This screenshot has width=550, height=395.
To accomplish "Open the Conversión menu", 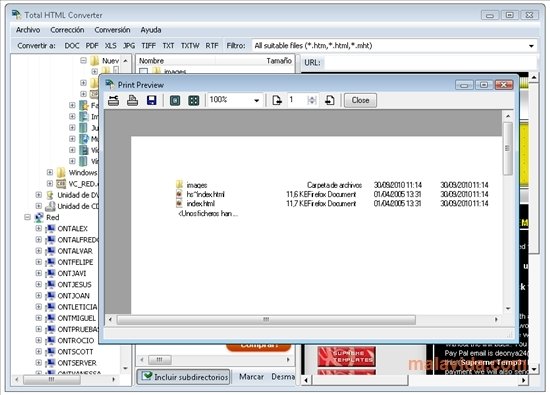I will tap(112, 30).
